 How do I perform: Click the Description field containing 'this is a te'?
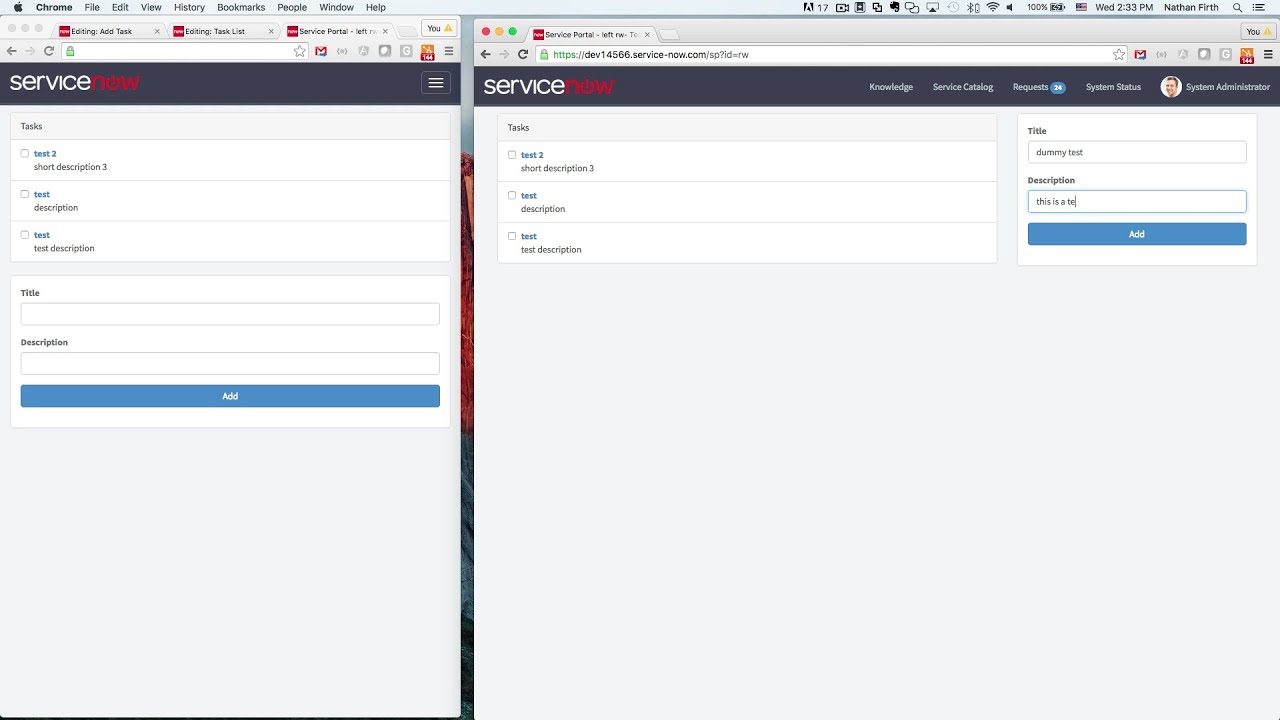[1137, 201]
